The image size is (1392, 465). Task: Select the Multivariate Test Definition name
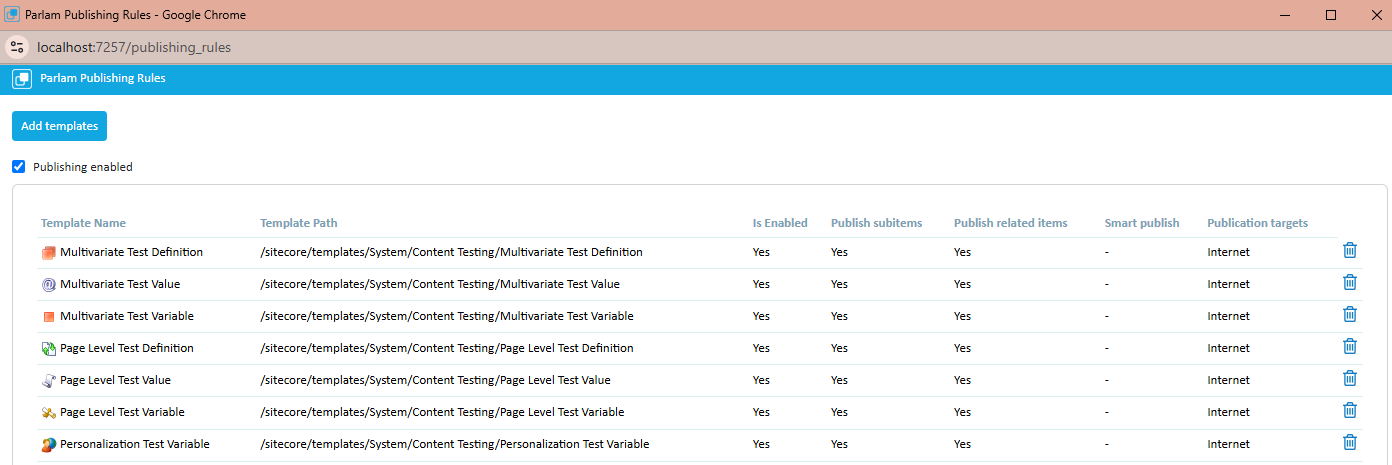tap(131, 252)
